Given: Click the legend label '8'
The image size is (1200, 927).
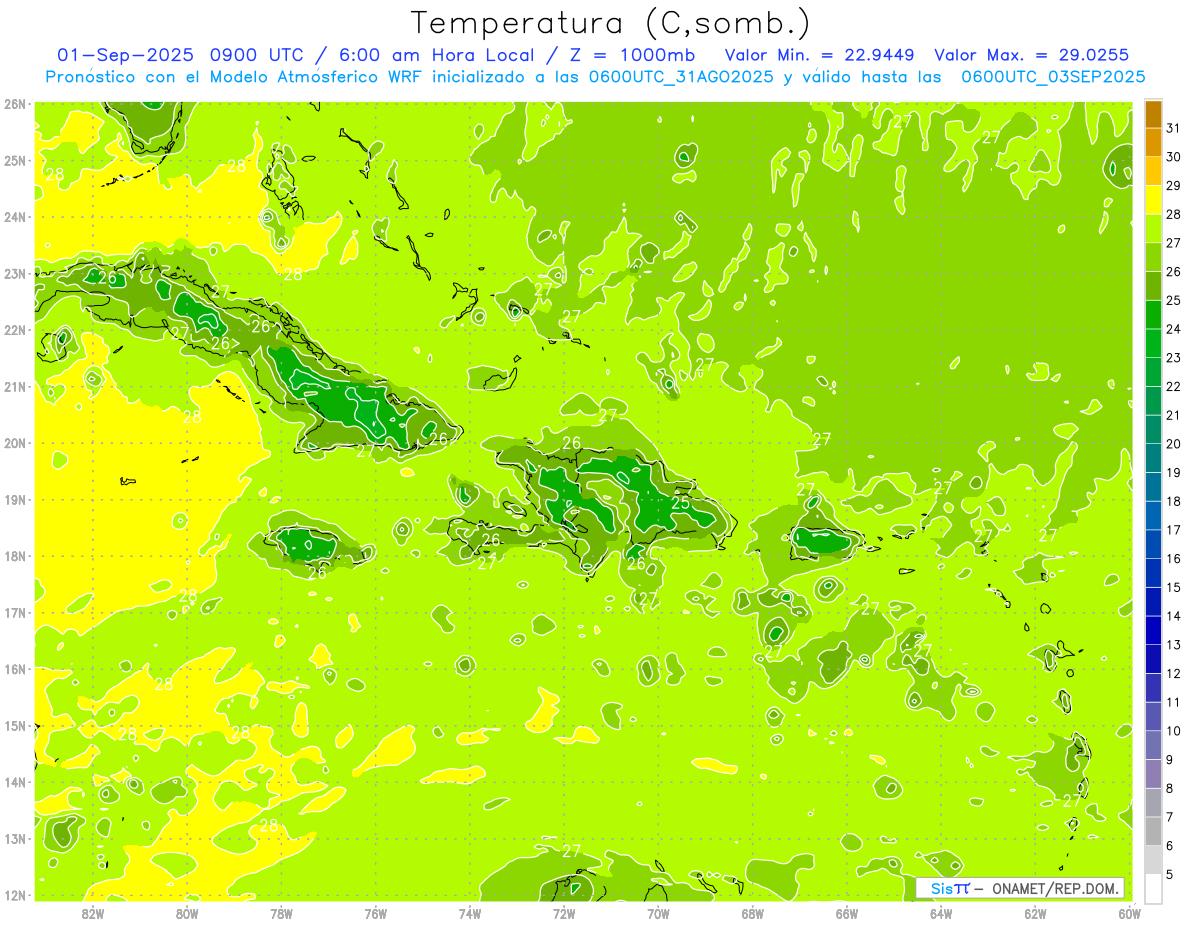Looking at the screenshot, I should click(1170, 788).
